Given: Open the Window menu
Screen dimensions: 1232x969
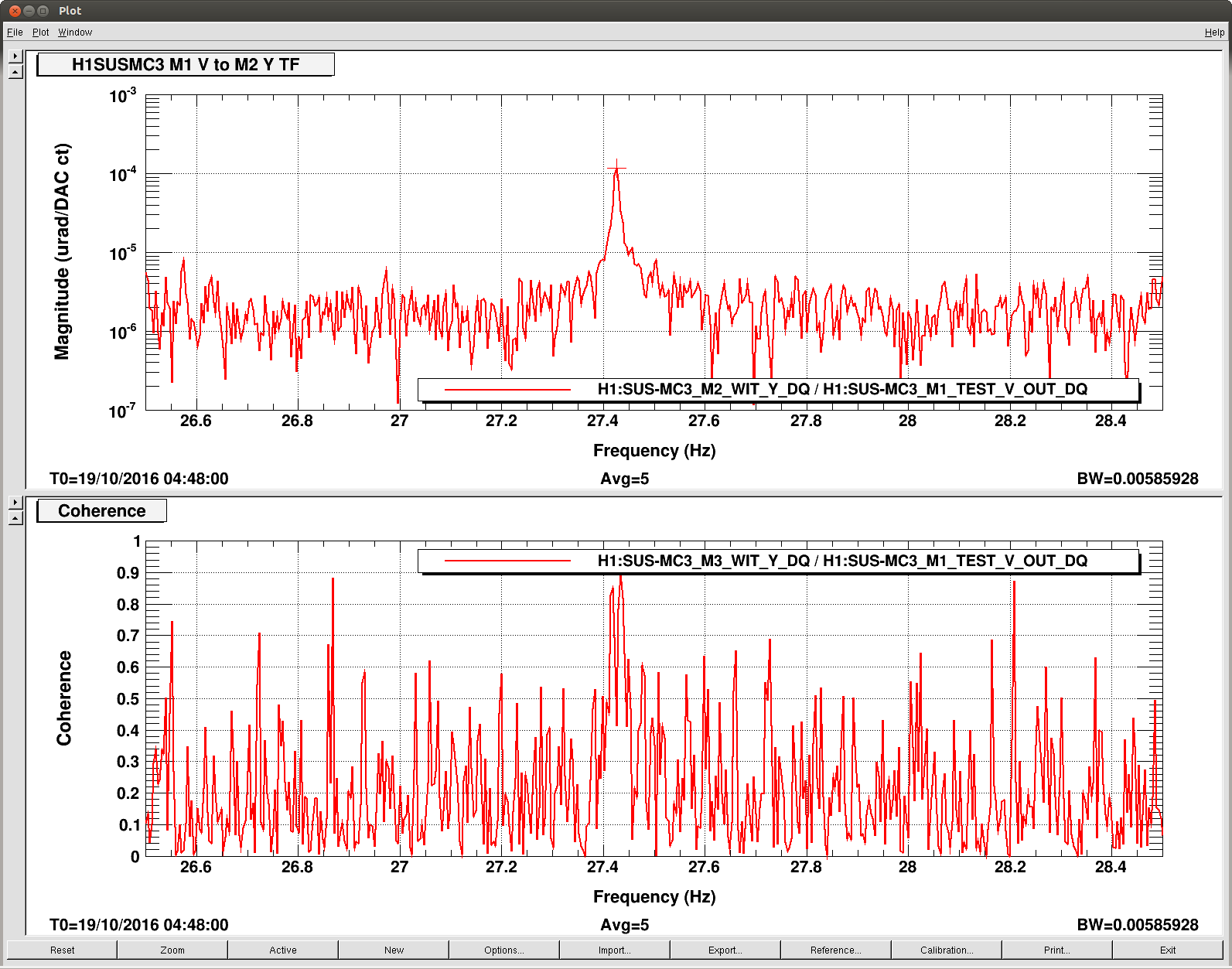Looking at the screenshot, I should 75,32.
